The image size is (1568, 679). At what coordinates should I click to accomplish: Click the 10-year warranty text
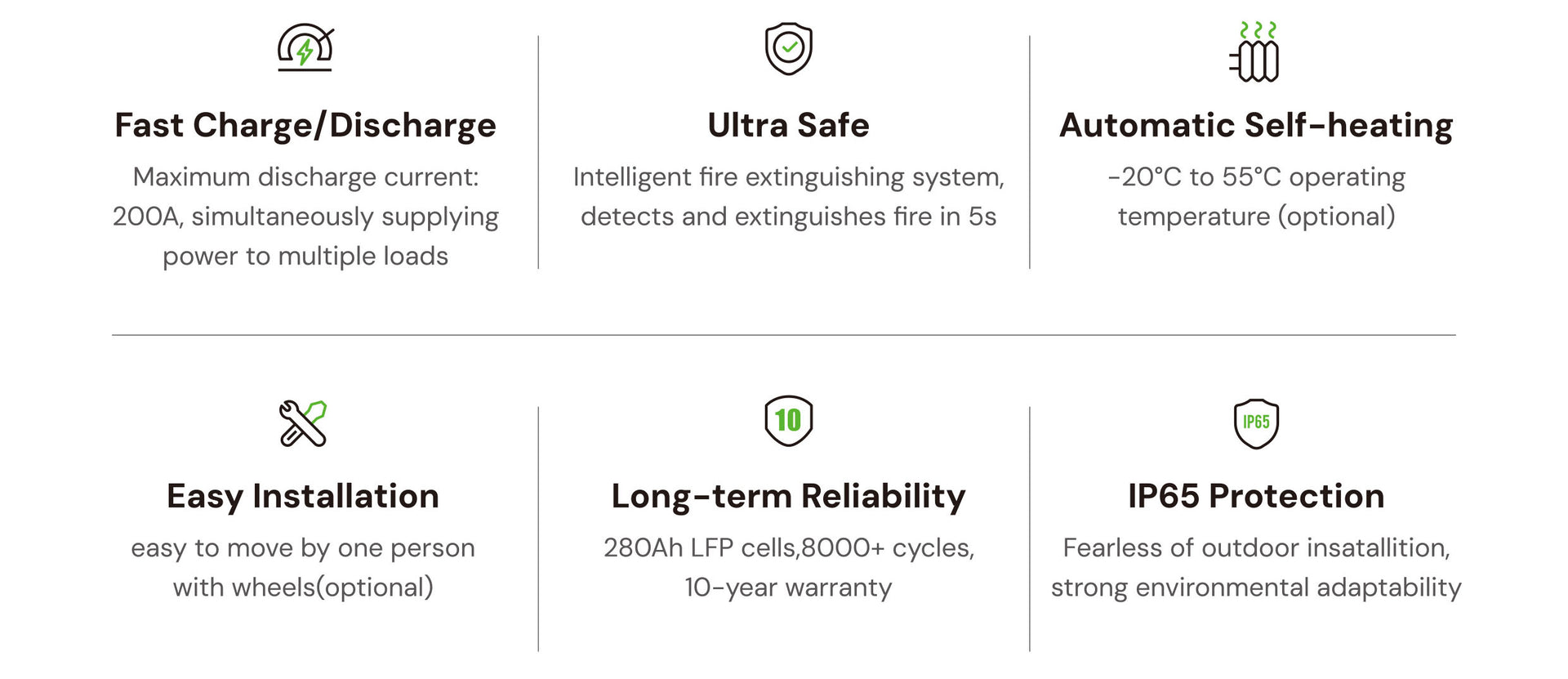click(788, 587)
